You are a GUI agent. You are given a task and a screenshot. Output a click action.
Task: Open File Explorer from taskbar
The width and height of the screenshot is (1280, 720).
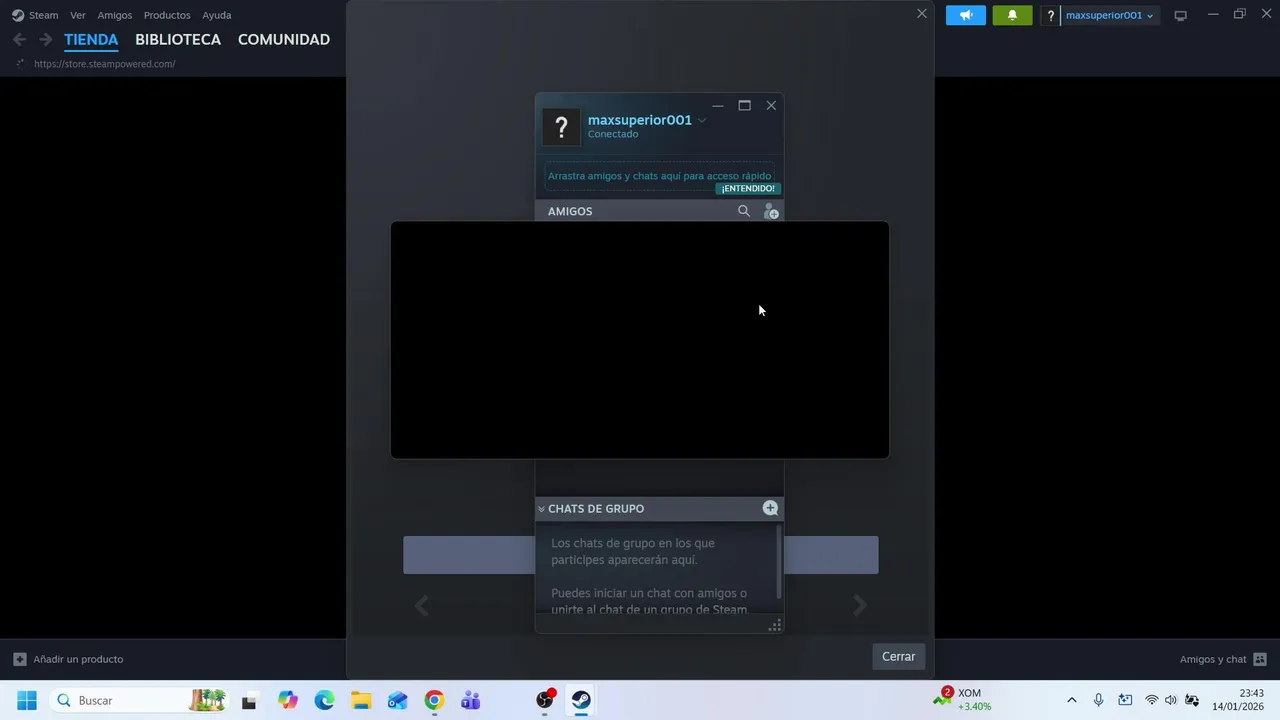coord(361,700)
